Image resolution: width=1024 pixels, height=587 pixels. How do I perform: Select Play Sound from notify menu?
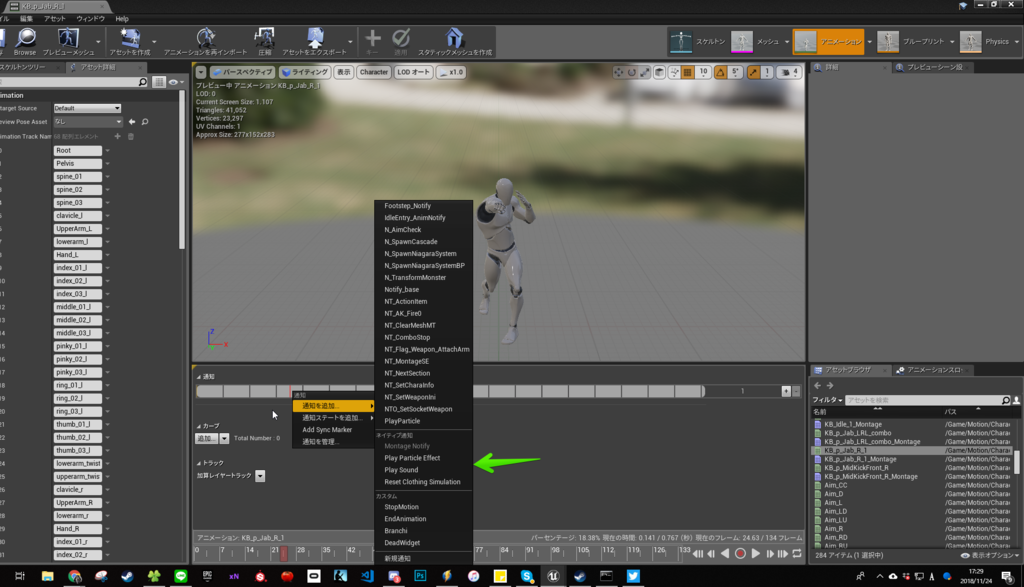point(401,470)
